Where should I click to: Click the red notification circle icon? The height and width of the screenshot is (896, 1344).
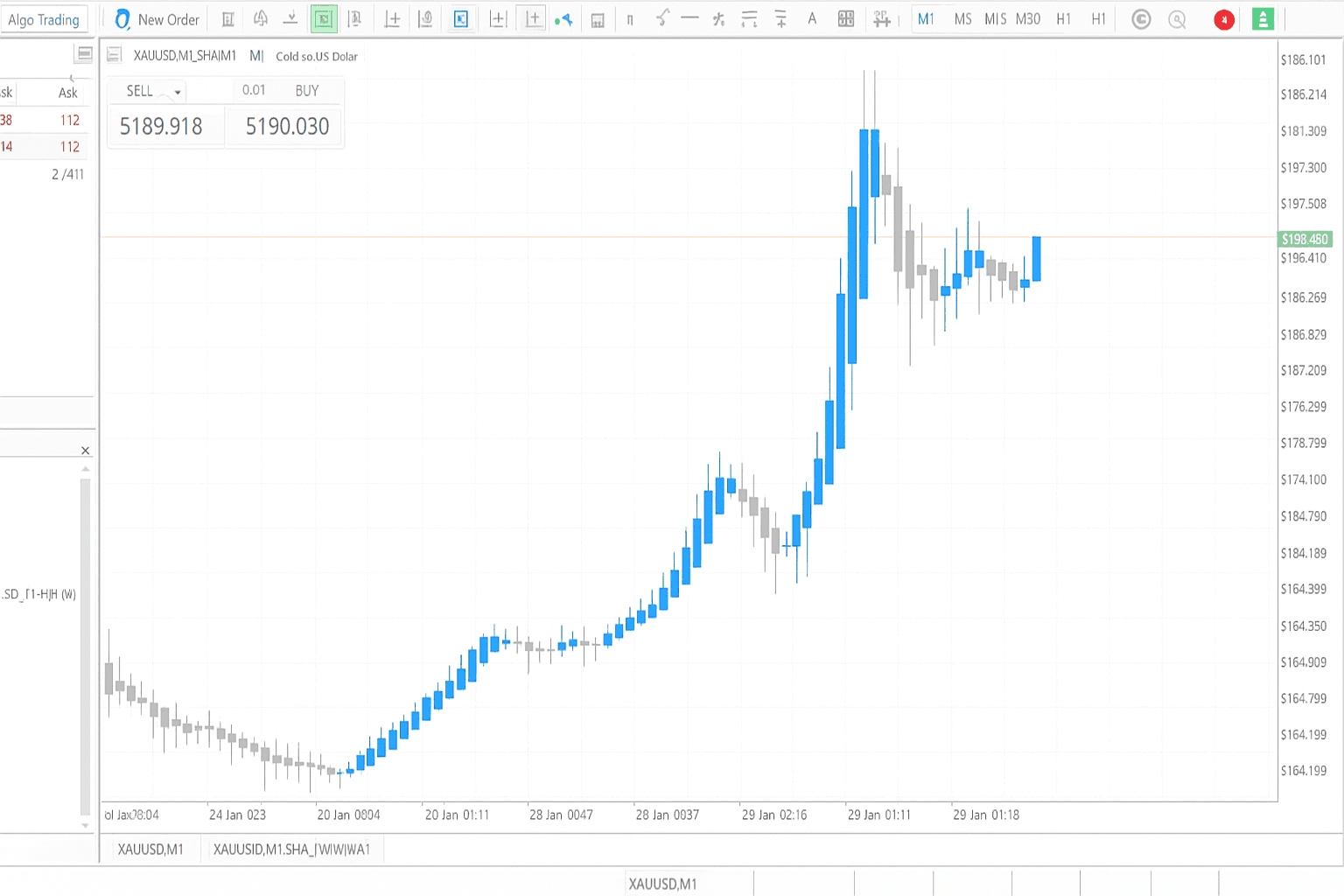(1224, 19)
